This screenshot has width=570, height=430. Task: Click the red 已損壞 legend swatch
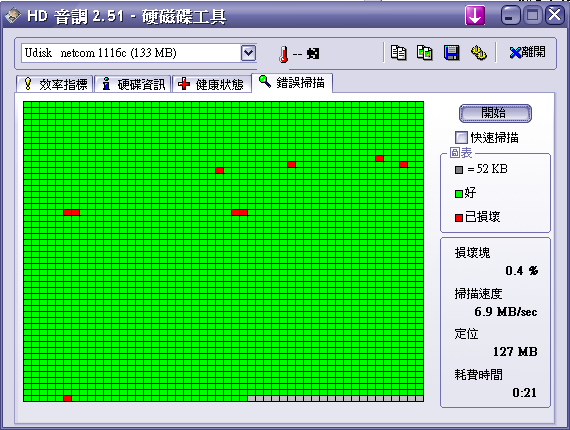[459, 218]
